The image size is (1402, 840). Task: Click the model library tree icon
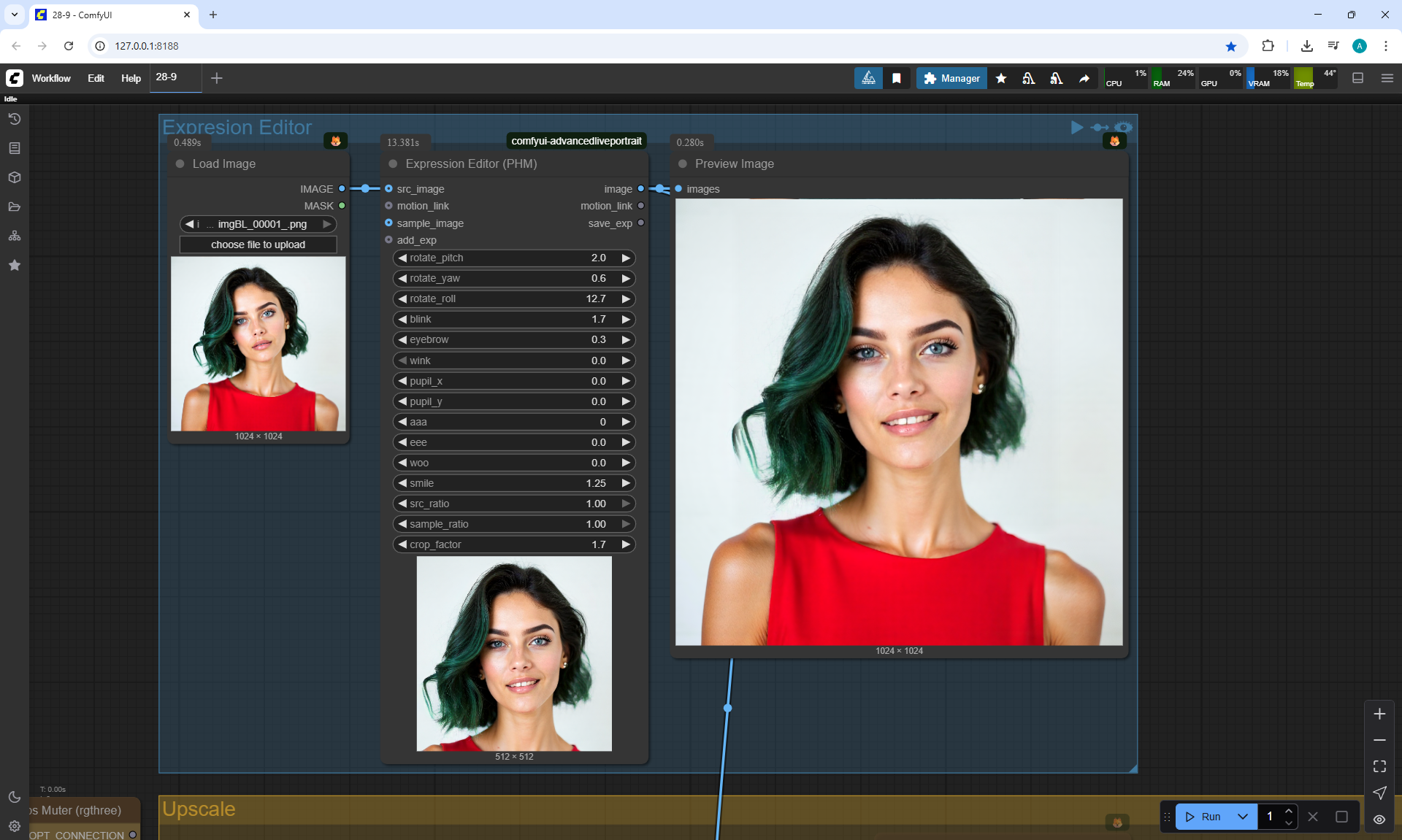point(14,236)
